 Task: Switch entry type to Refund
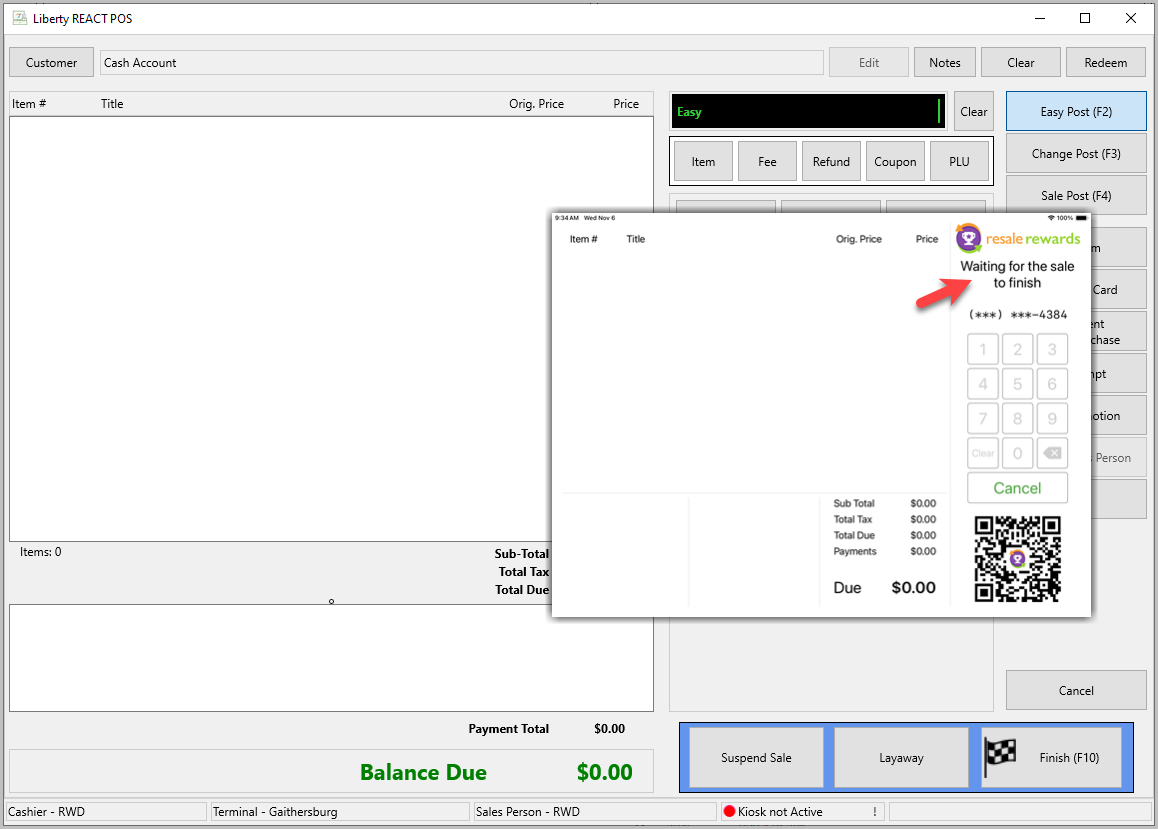[831, 162]
